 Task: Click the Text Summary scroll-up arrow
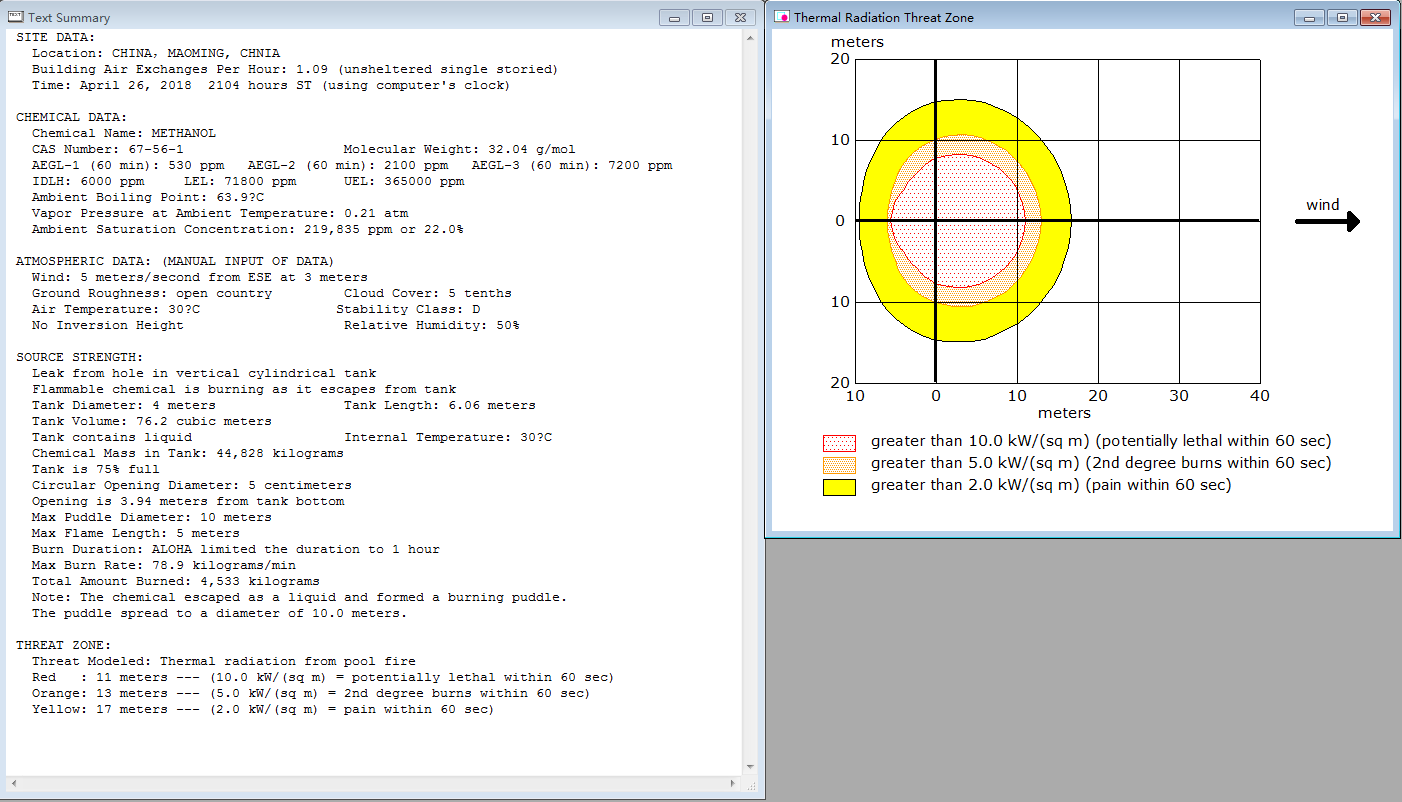[x=749, y=37]
